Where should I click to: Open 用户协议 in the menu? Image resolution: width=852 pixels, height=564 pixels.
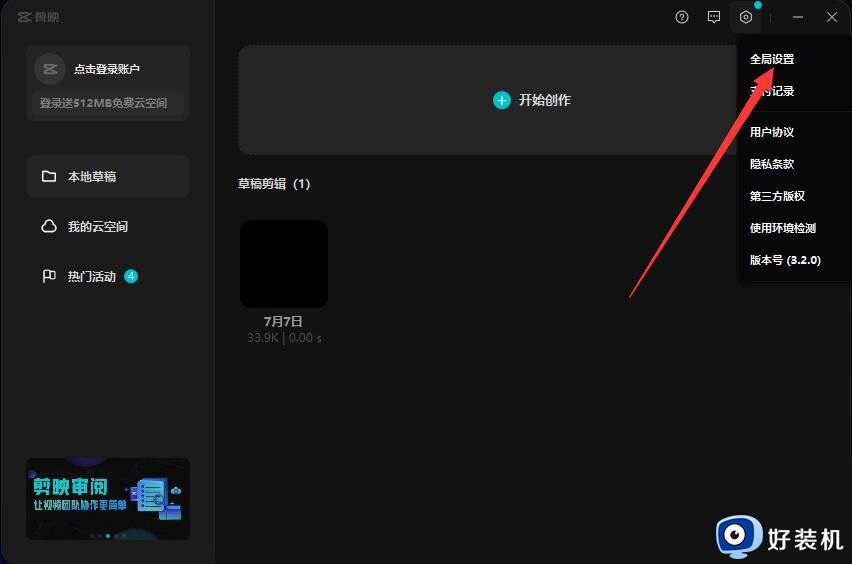click(x=772, y=132)
